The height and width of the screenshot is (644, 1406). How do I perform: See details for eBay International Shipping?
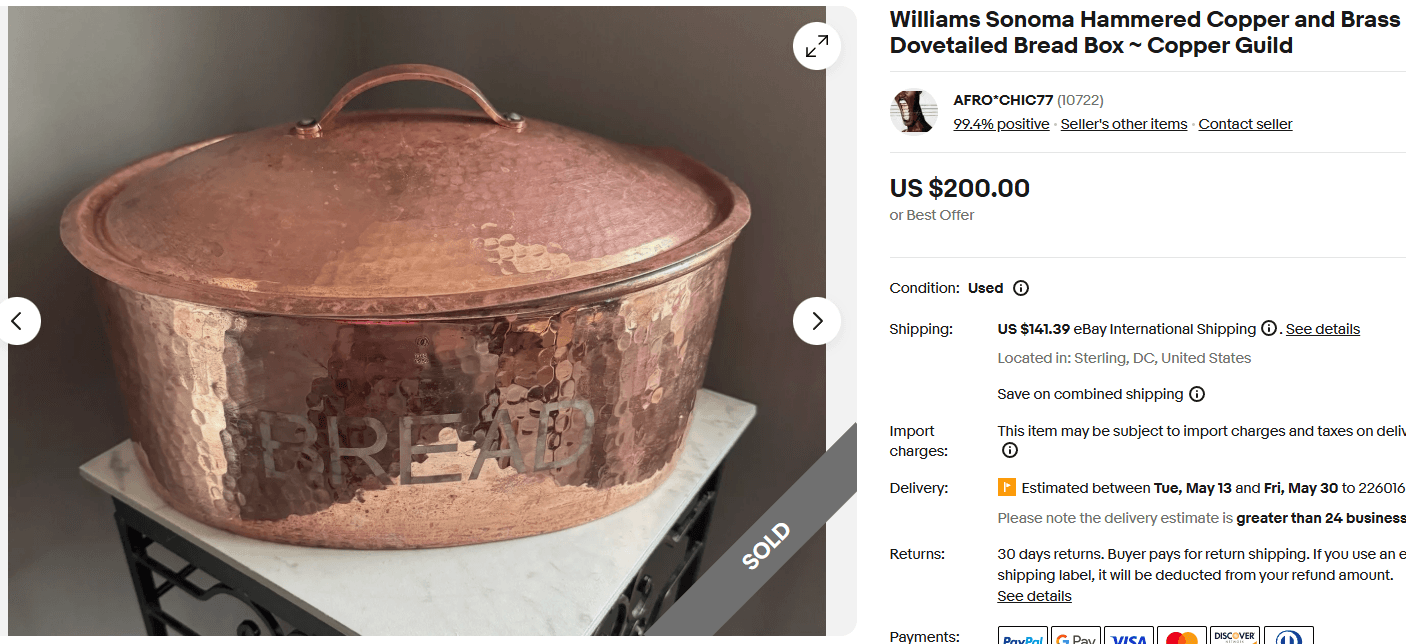click(x=1322, y=328)
